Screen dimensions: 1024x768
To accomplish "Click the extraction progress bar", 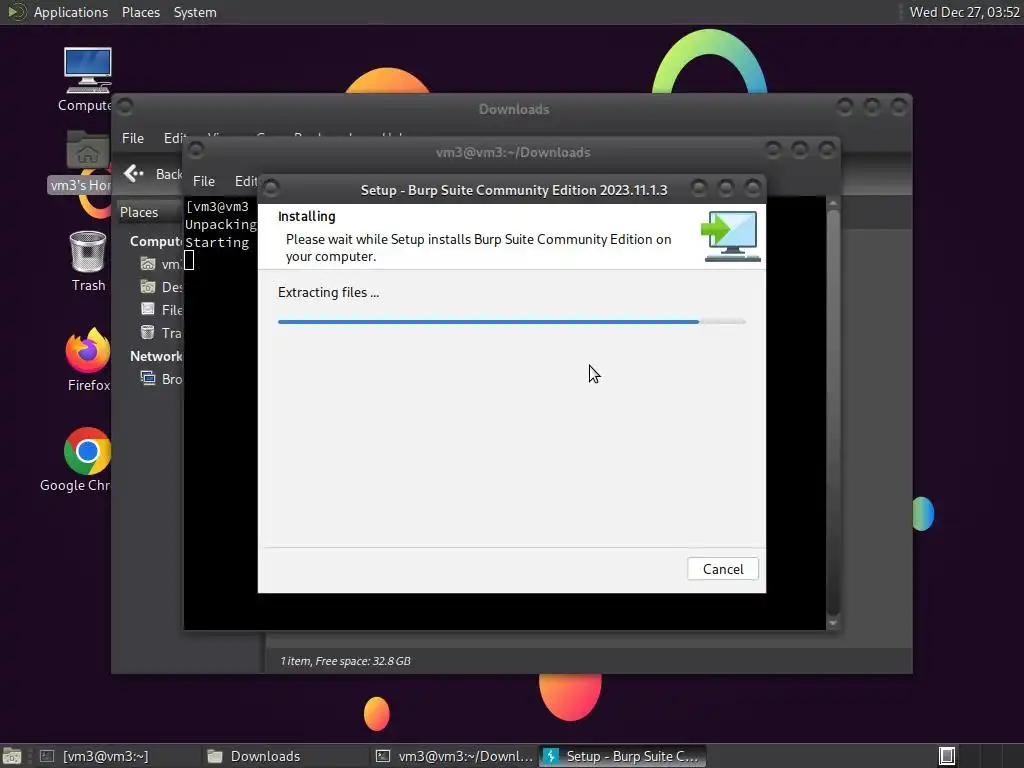I will click(x=511, y=321).
